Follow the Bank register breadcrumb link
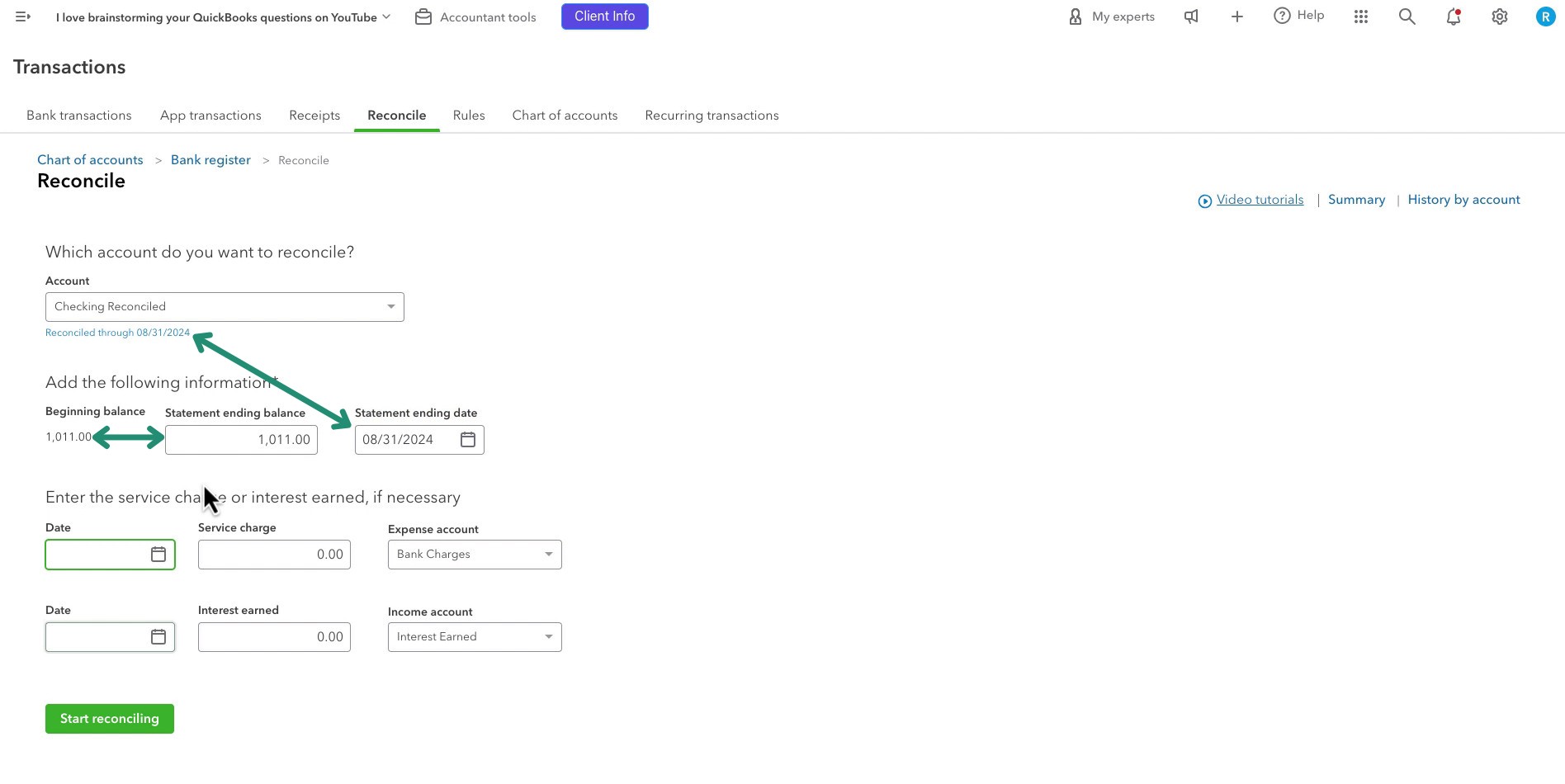This screenshot has height=784, width=1565. click(x=210, y=160)
